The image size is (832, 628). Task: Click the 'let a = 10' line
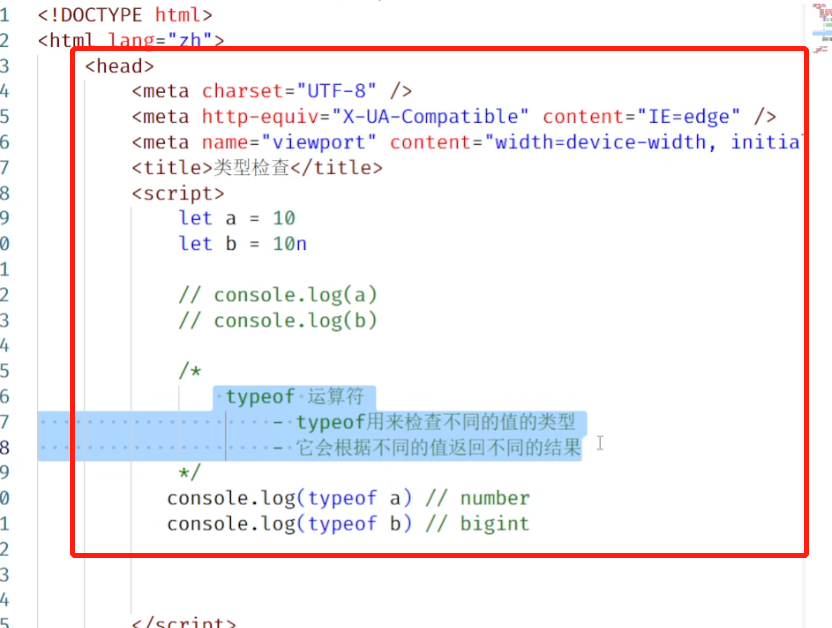pos(237,218)
